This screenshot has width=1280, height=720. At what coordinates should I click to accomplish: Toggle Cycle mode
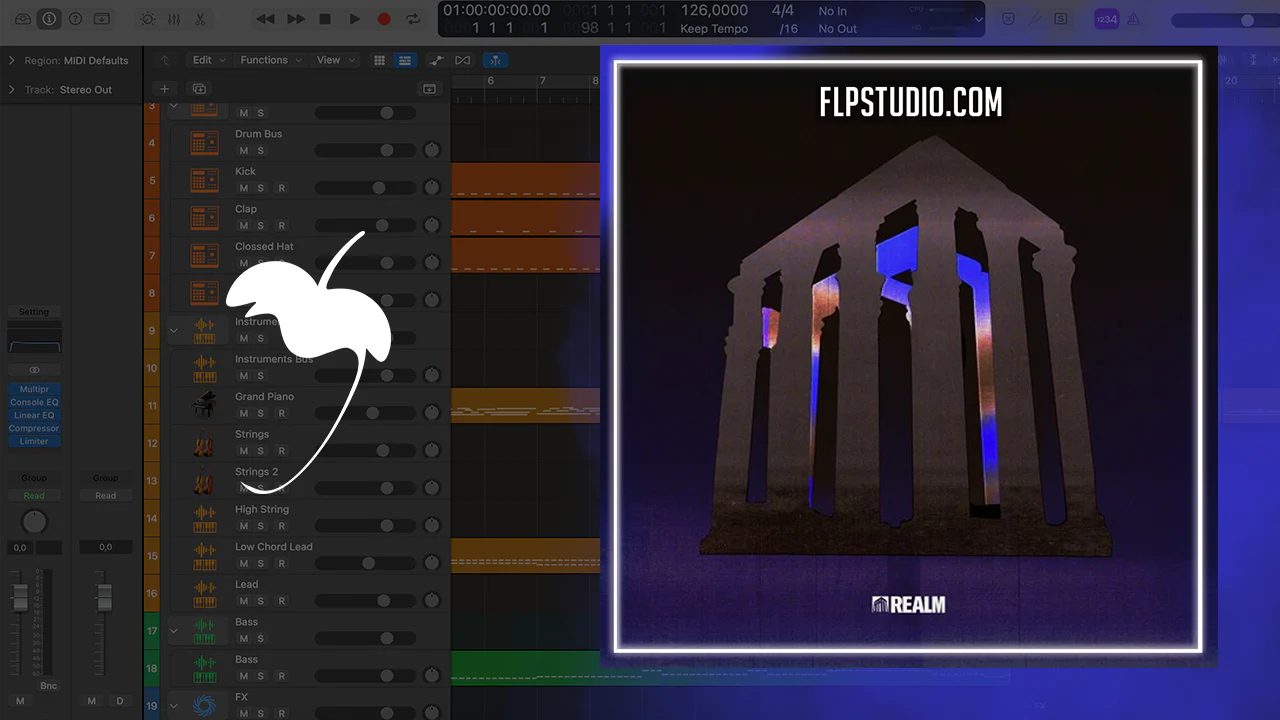click(413, 19)
